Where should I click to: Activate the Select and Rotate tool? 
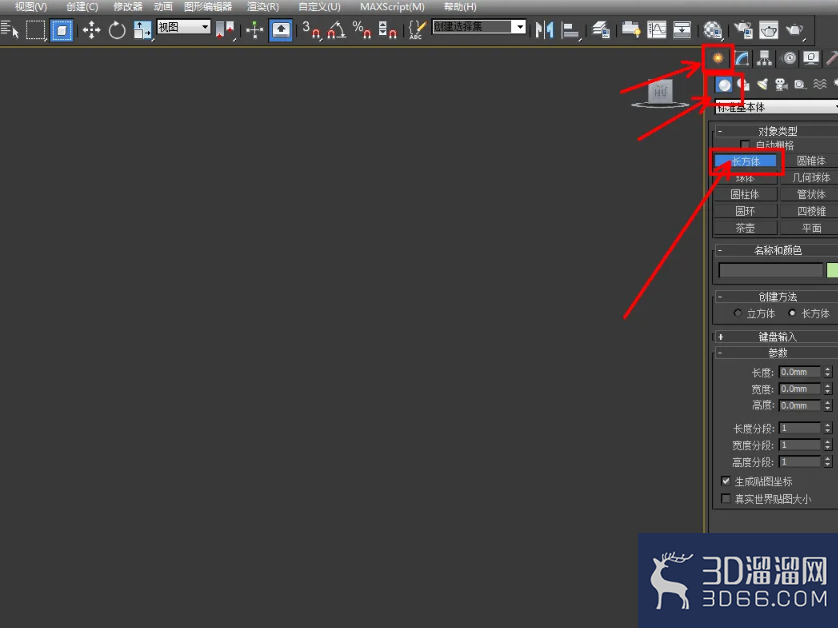(117, 30)
